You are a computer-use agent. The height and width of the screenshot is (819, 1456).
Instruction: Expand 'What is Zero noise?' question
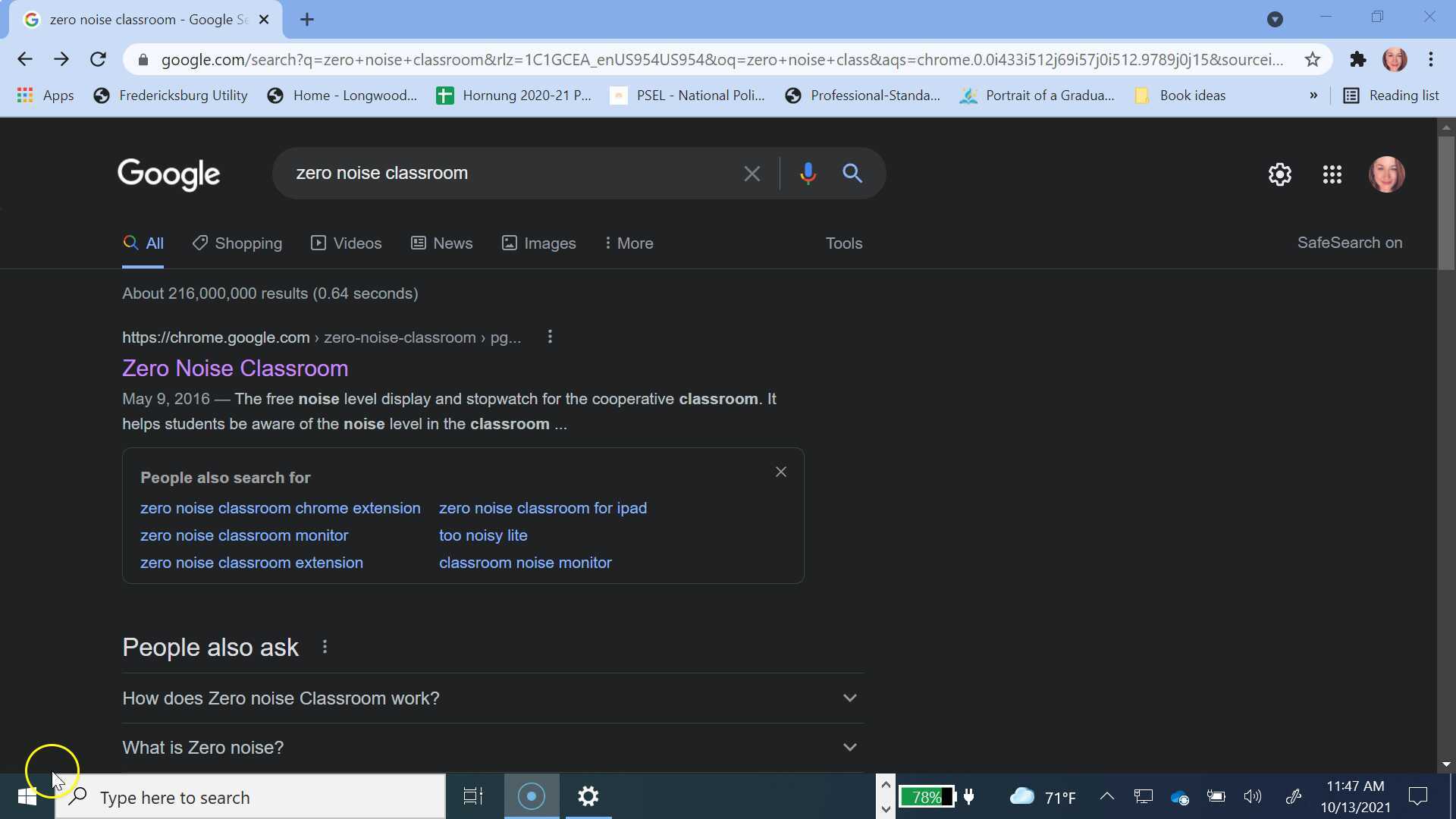tap(849, 747)
